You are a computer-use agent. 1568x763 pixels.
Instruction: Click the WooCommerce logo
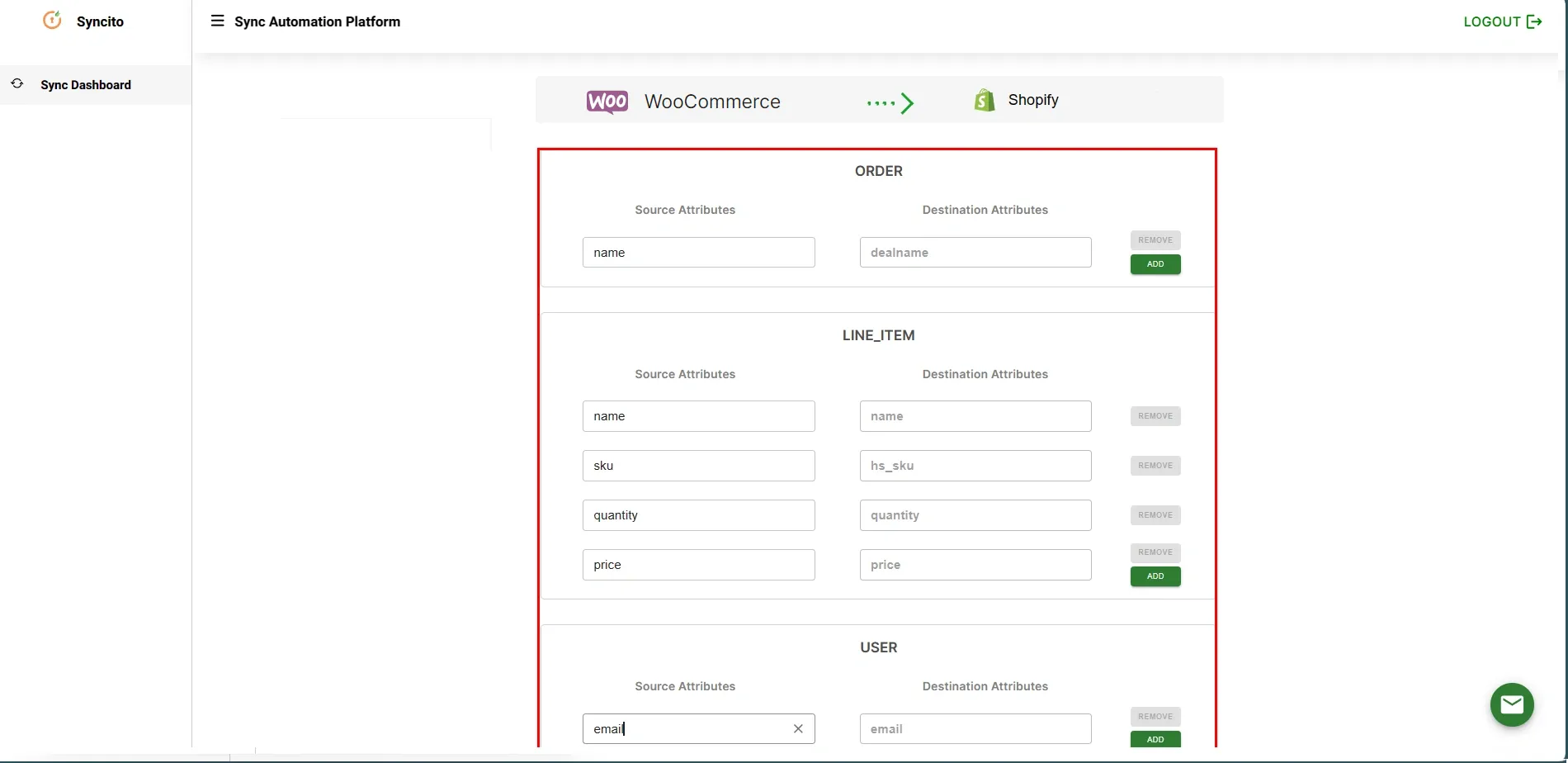607,101
